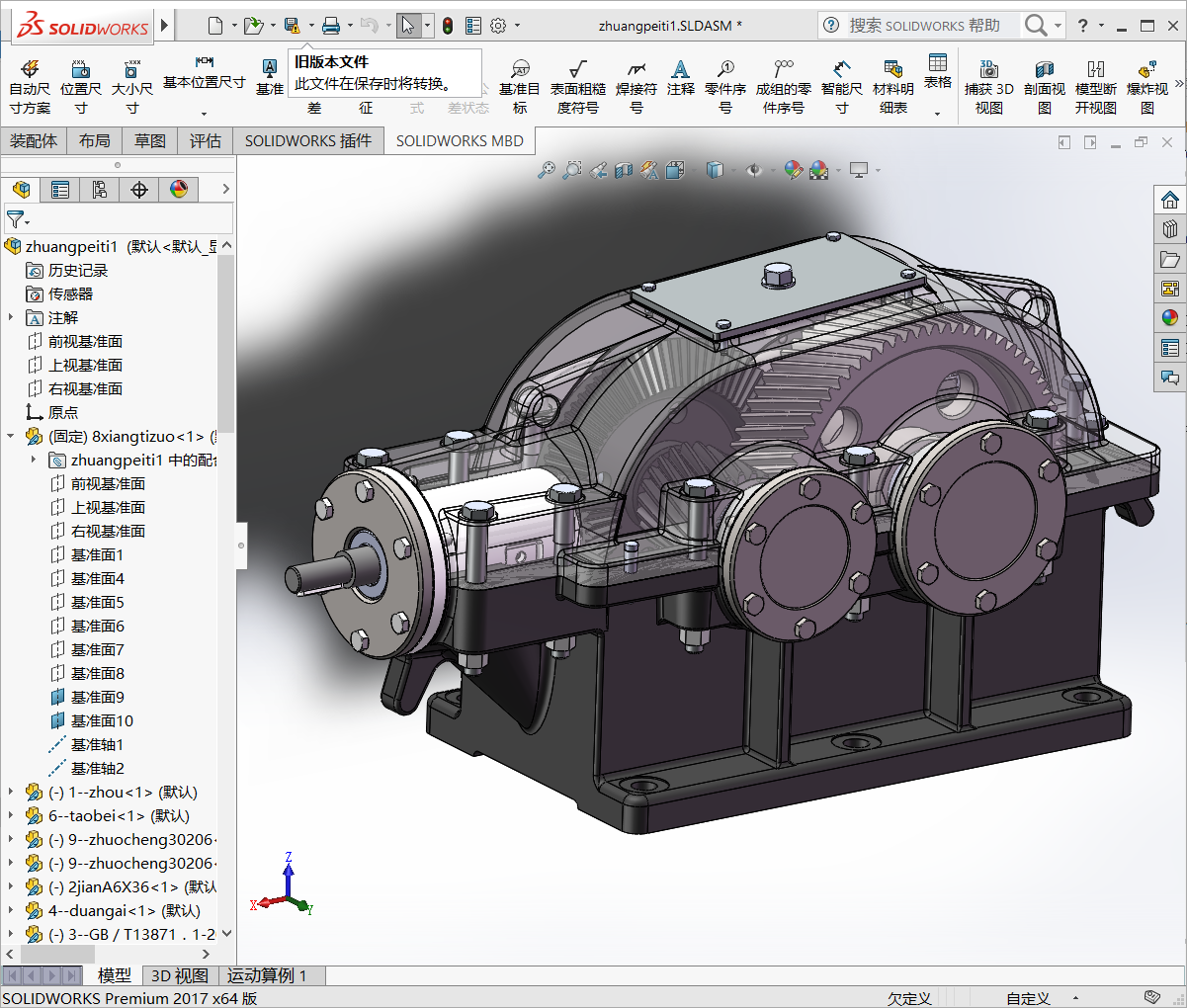The image size is (1187, 1008).
Task: Open the ConfigurationManager tab icon
Action: click(x=100, y=189)
